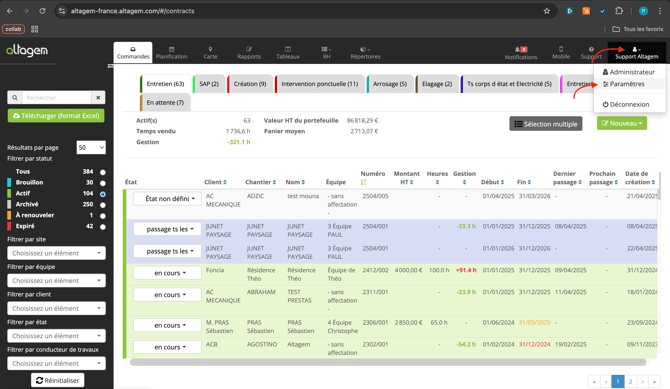Switch to the Arrosage (5) tab
670x389 pixels.
(389, 84)
